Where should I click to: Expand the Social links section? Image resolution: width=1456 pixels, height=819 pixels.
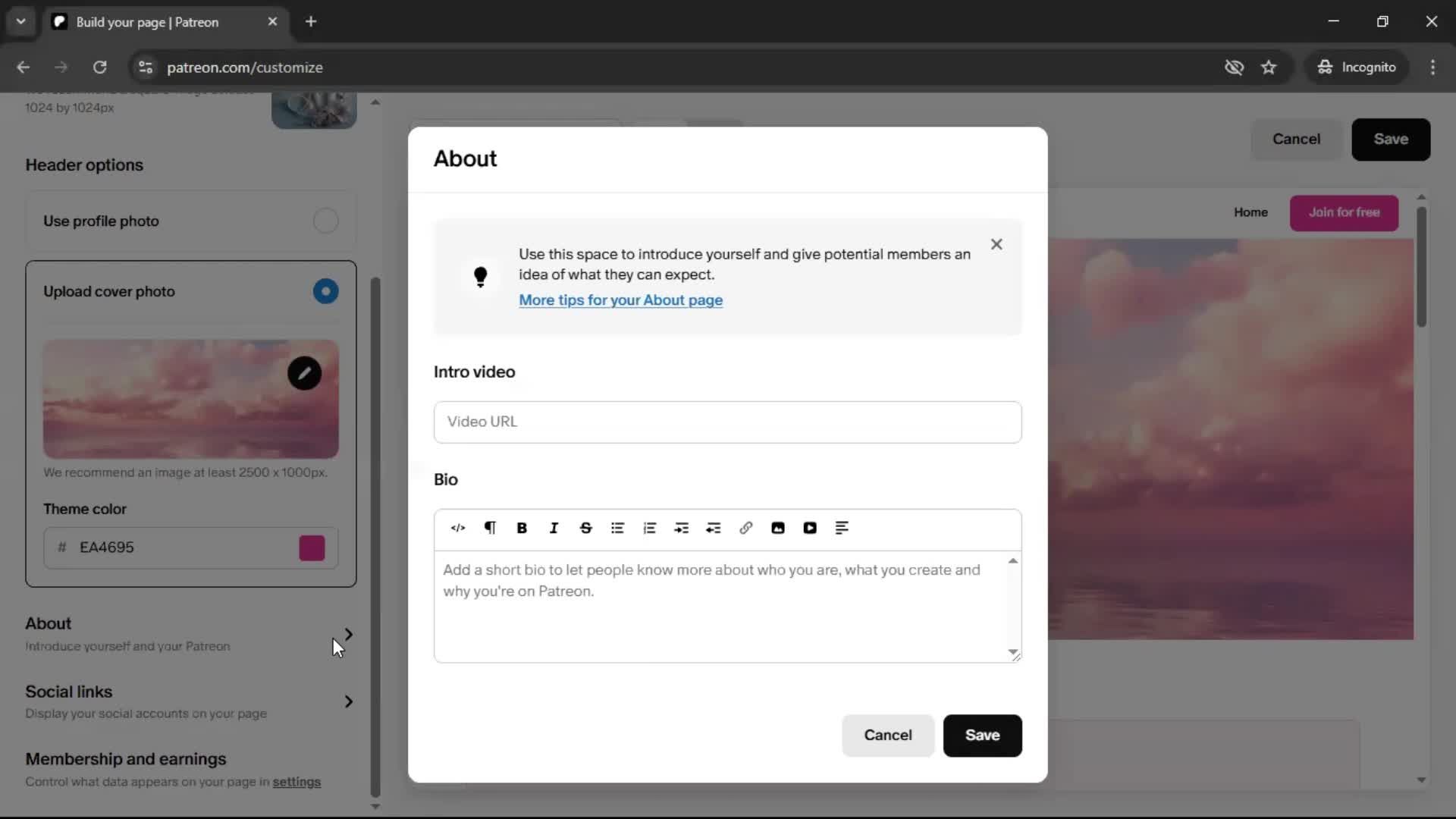pos(348,701)
